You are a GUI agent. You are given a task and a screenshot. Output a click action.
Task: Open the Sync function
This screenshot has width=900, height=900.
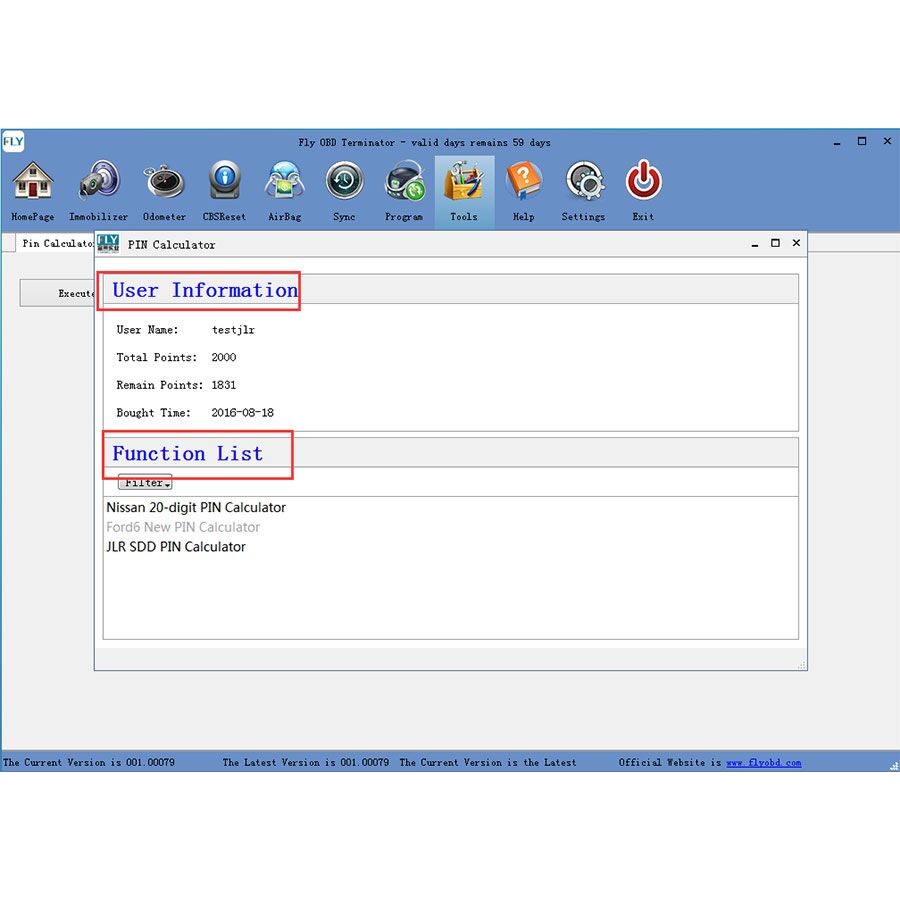pyautogui.click(x=344, y=191)
